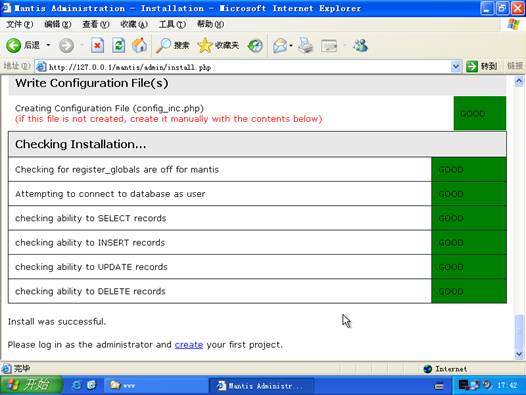This screenshot has height=395, width=526.
Task: Click the Edit page icon in the toolbar
Action: tap(329, 46)
